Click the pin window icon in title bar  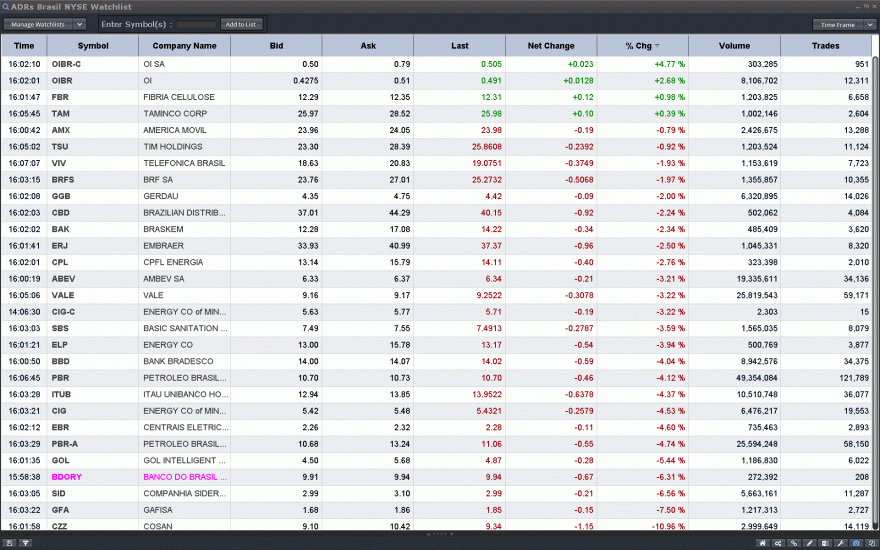866,6
